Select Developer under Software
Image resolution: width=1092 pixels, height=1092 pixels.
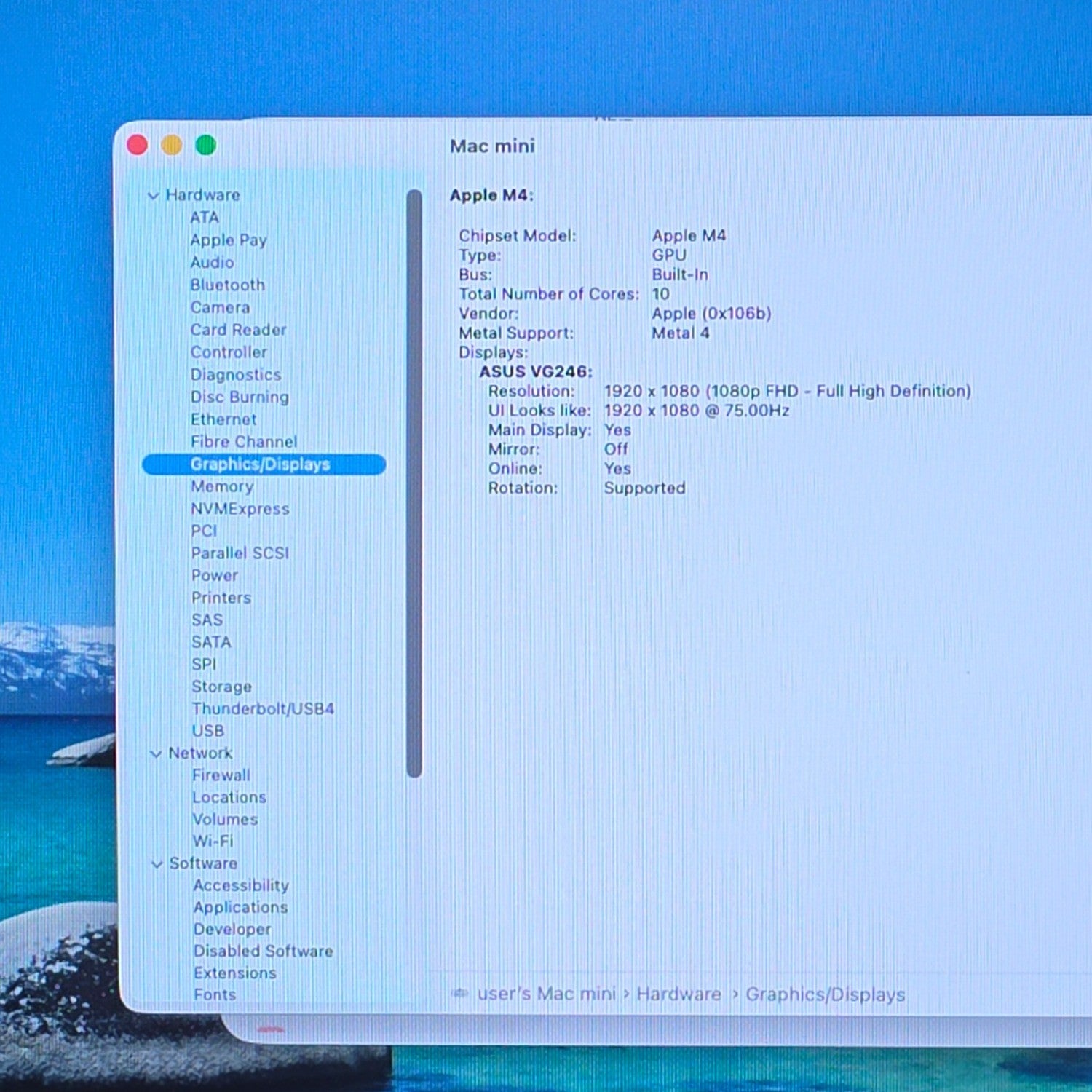pos(232,930)
